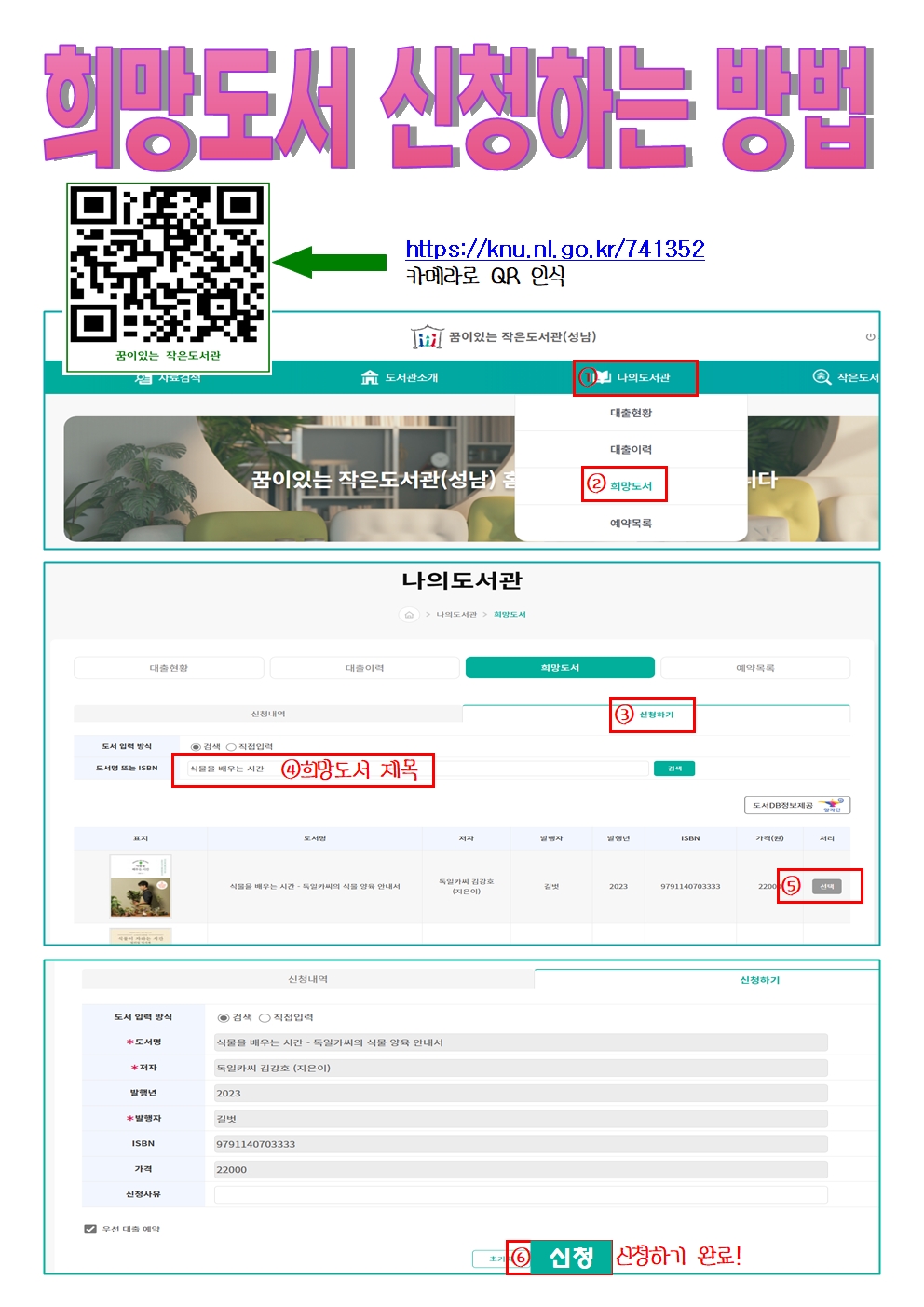
Task: Click the ISBN field in the application form
Action: click(521, 1144)
